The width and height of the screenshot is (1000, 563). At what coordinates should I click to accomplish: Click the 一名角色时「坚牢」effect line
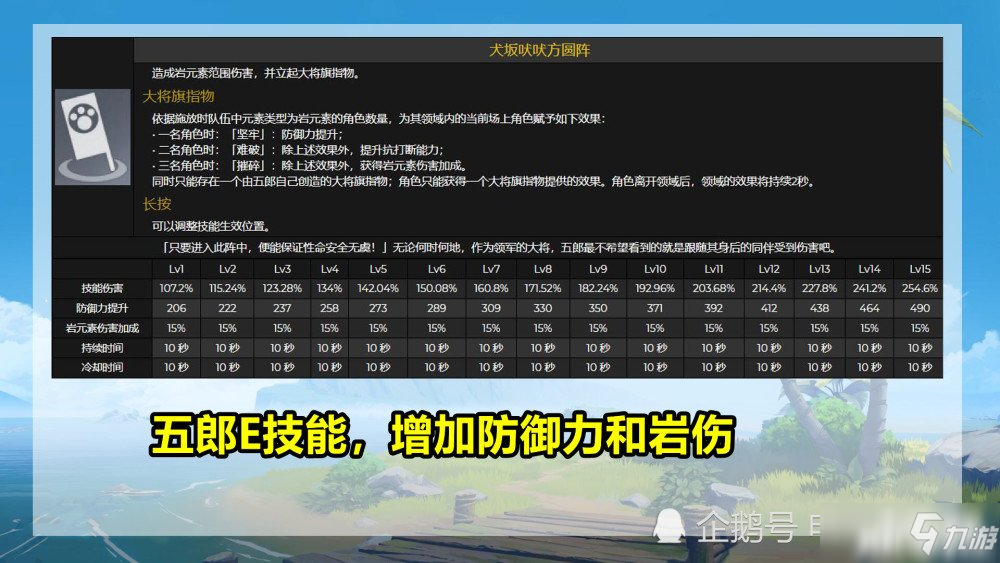point(247,135)
